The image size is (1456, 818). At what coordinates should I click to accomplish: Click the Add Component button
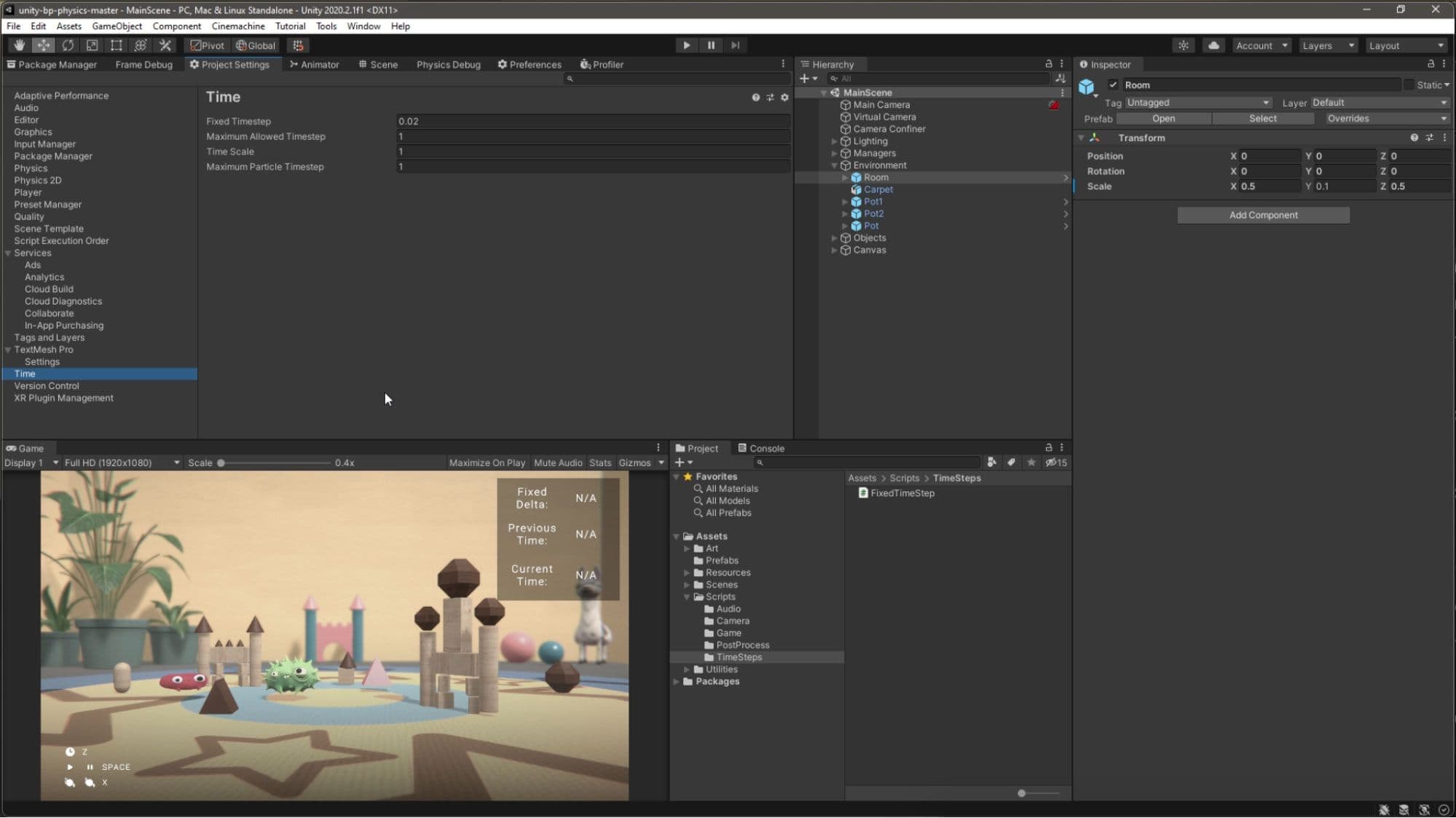click(x=1262, y=215)
